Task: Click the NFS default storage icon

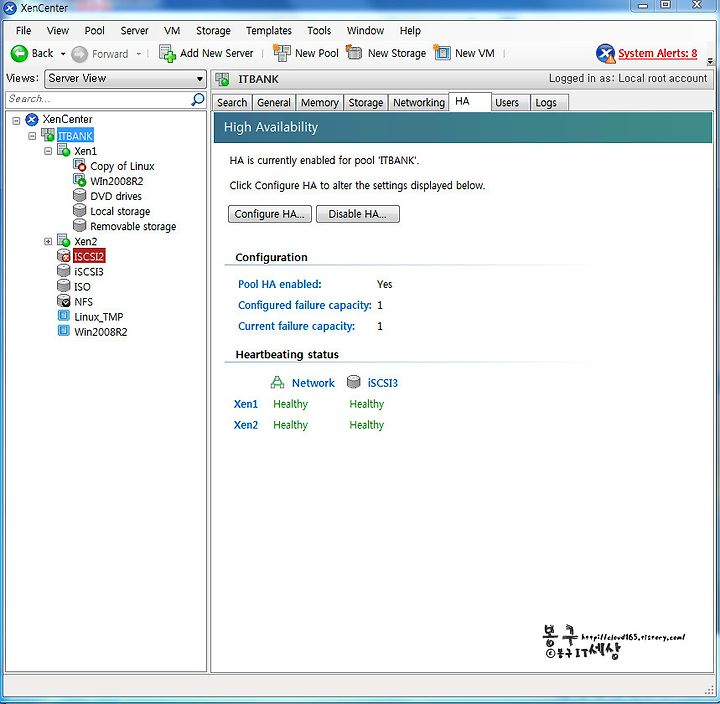Action: (63, 301)
